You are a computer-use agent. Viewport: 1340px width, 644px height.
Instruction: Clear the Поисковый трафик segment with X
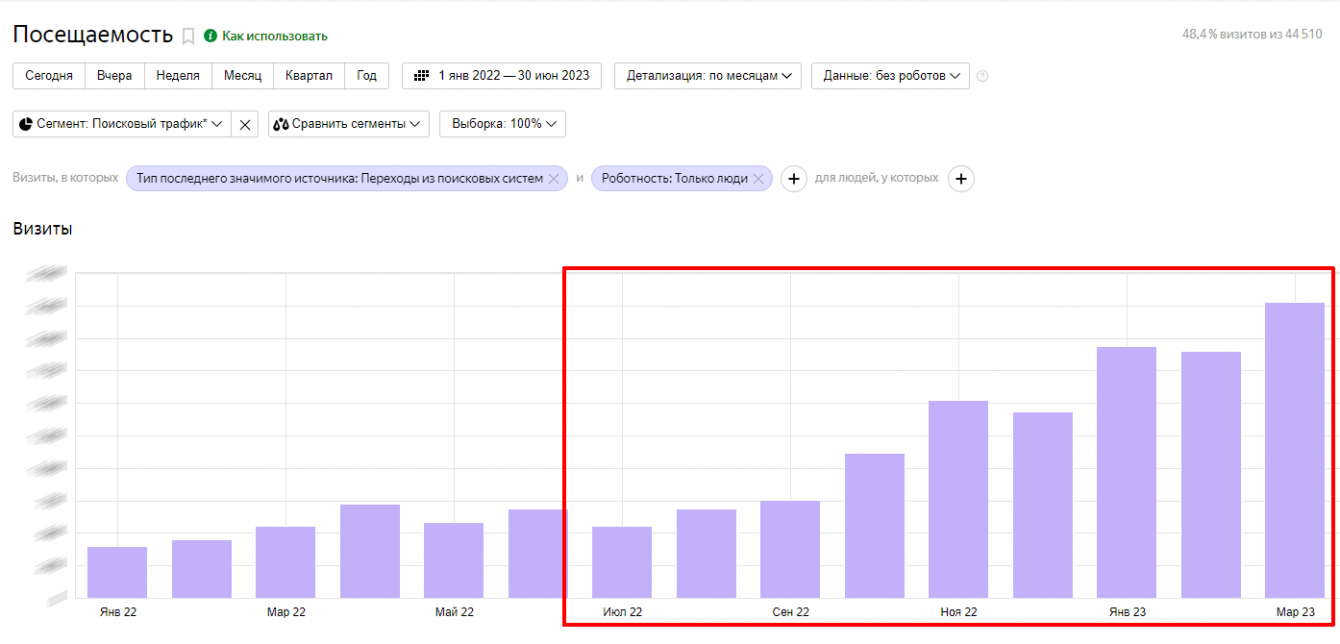245,124
